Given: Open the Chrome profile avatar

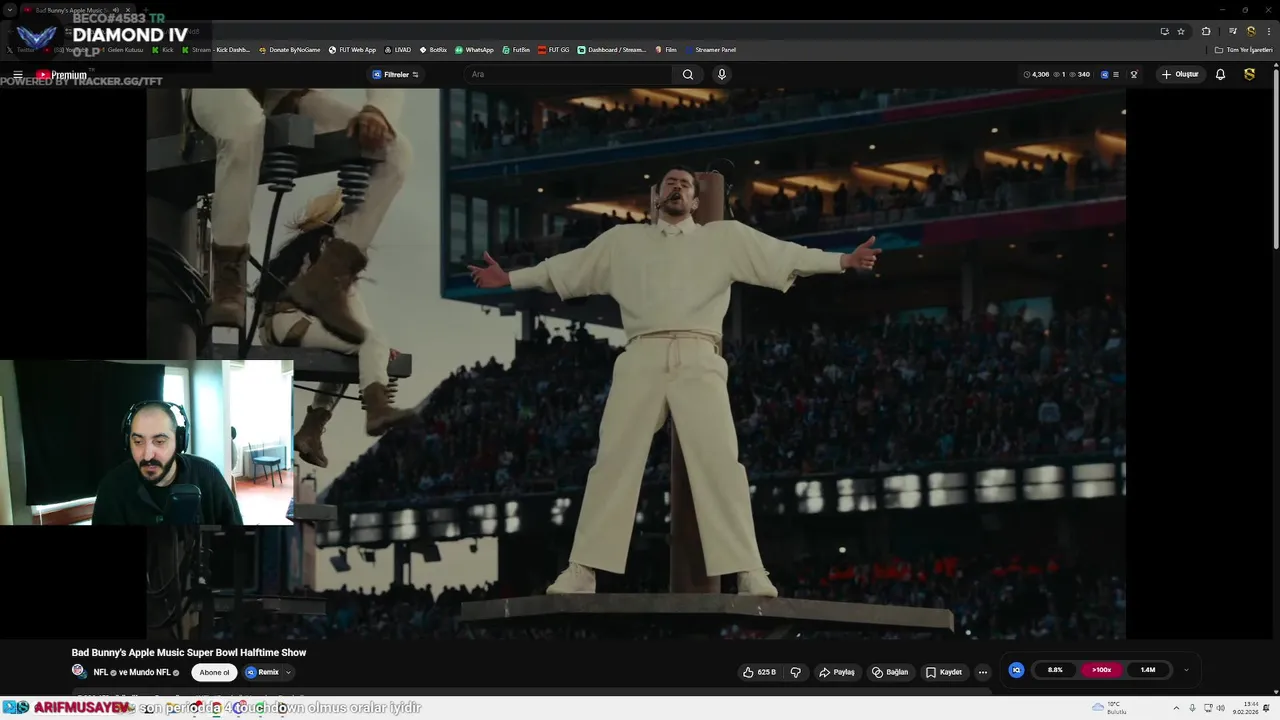Looking at the screenshot, I should pos(1250,31).
